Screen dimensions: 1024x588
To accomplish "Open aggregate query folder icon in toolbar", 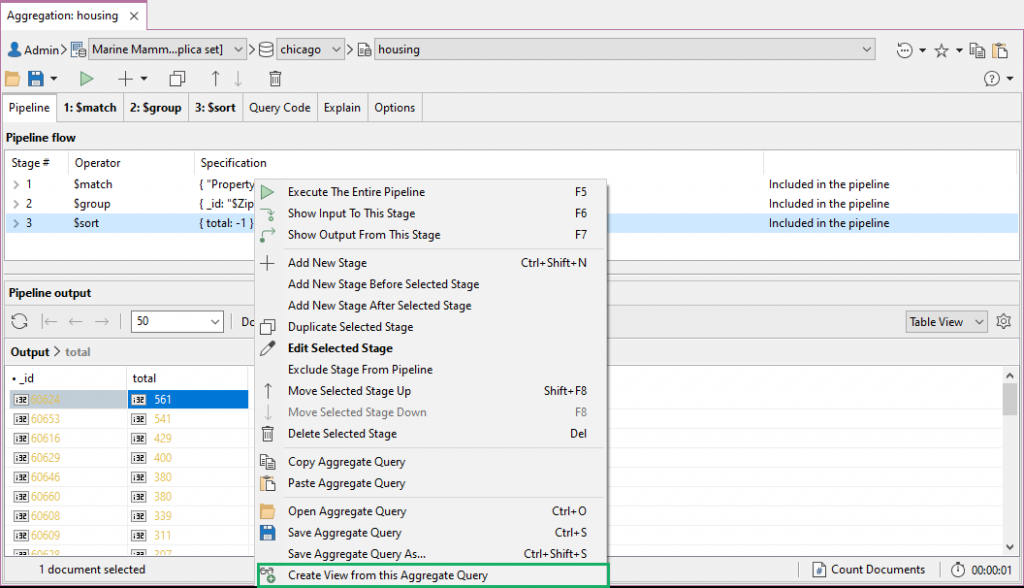I will tap(12, 79).
